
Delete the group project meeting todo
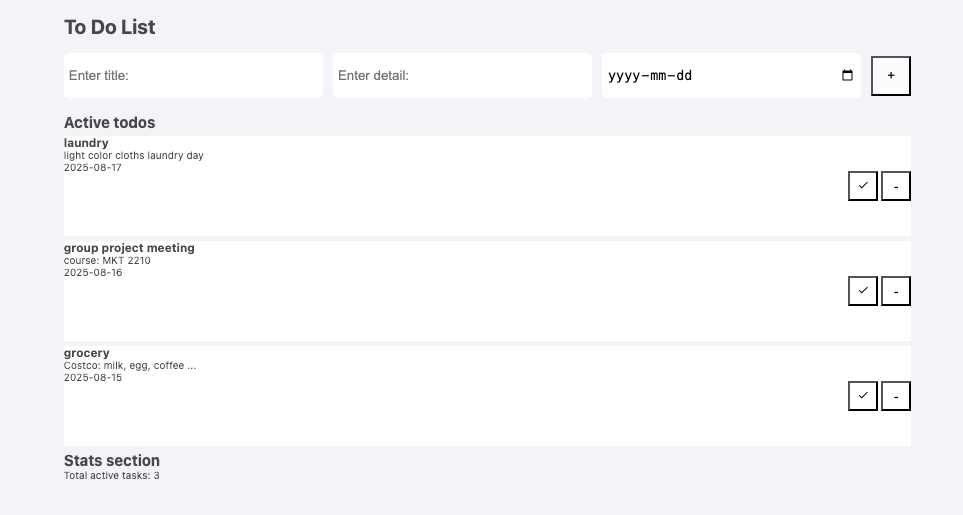[895, 291]
